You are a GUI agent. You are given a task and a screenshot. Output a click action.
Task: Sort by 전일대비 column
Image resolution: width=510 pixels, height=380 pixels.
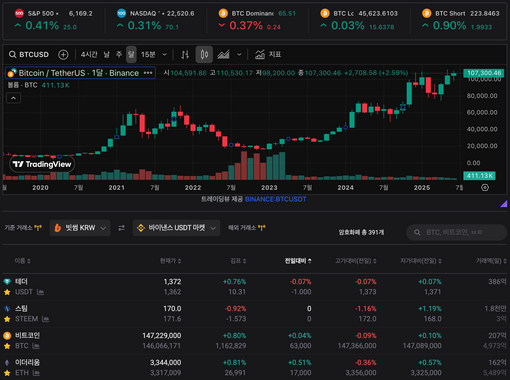tap(298, 261)
